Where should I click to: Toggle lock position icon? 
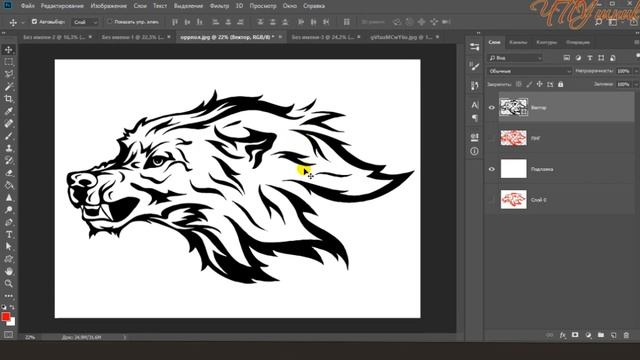tap(540, 84)
